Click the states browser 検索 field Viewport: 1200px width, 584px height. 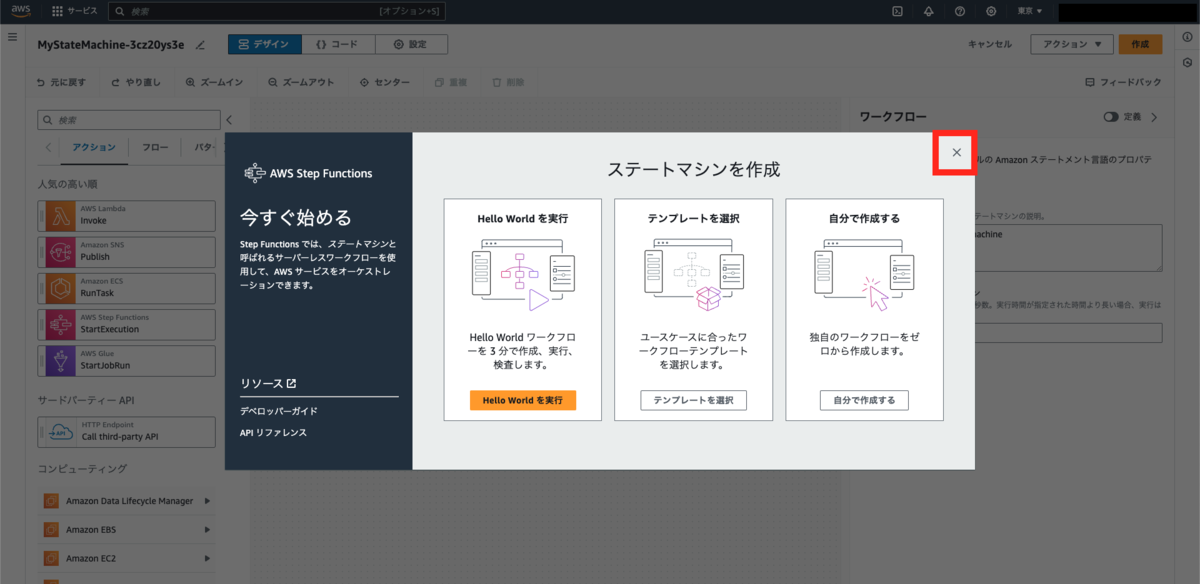pos(129,120)
